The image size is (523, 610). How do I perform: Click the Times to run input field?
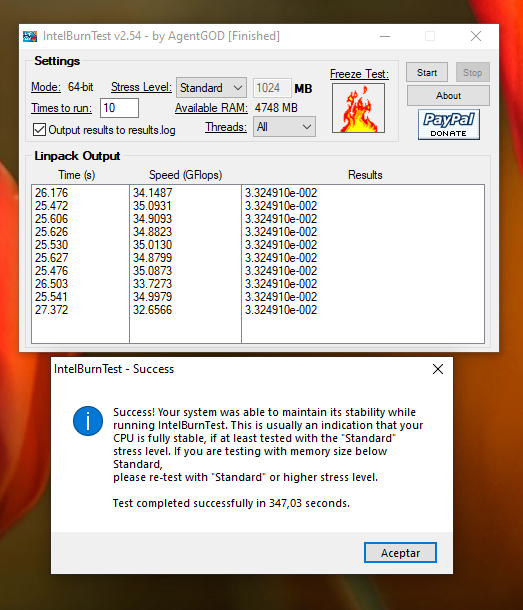coord(119,108)
